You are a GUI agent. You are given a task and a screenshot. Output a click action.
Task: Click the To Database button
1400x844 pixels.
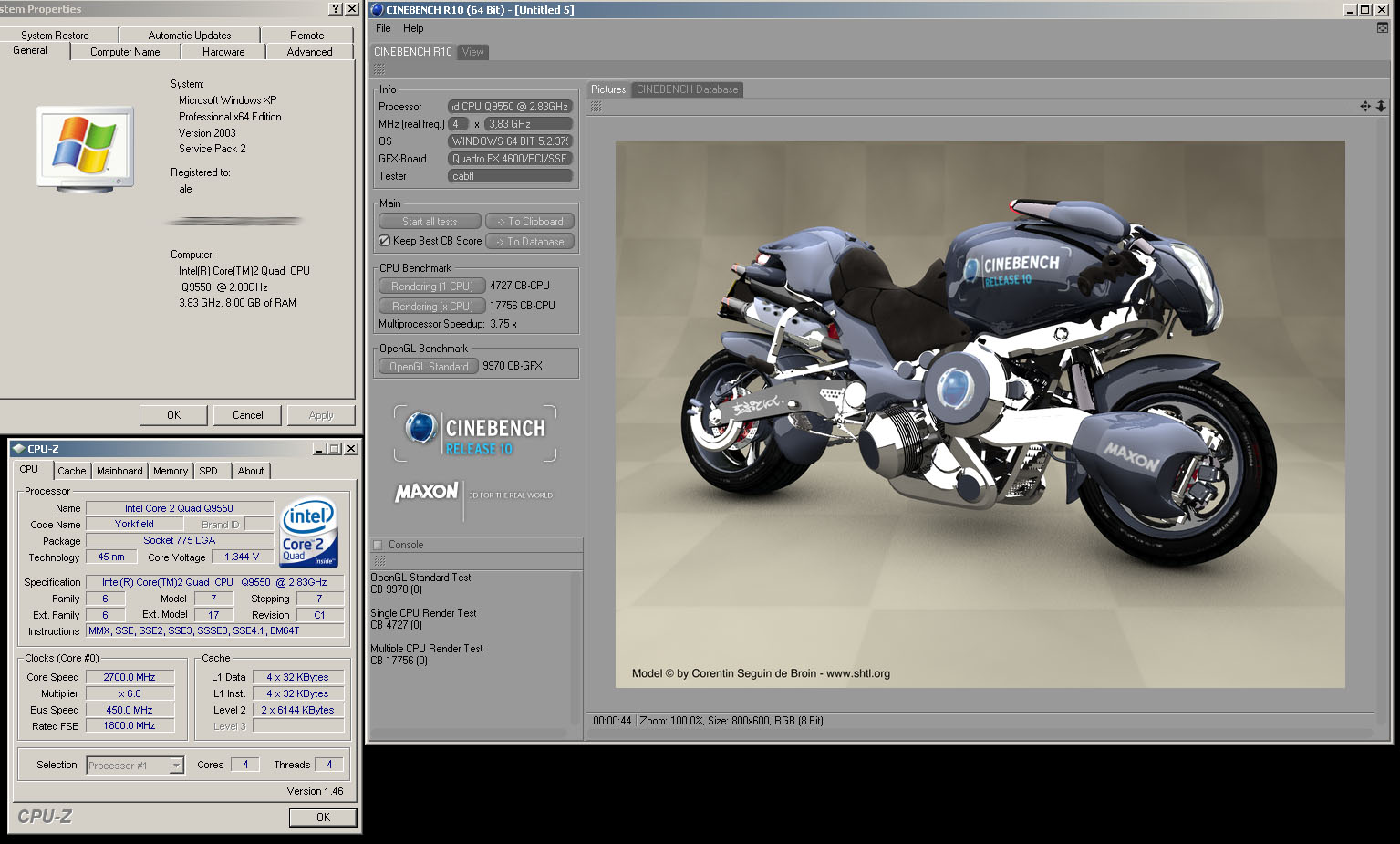pyautogui.click(x=530, y=242)
